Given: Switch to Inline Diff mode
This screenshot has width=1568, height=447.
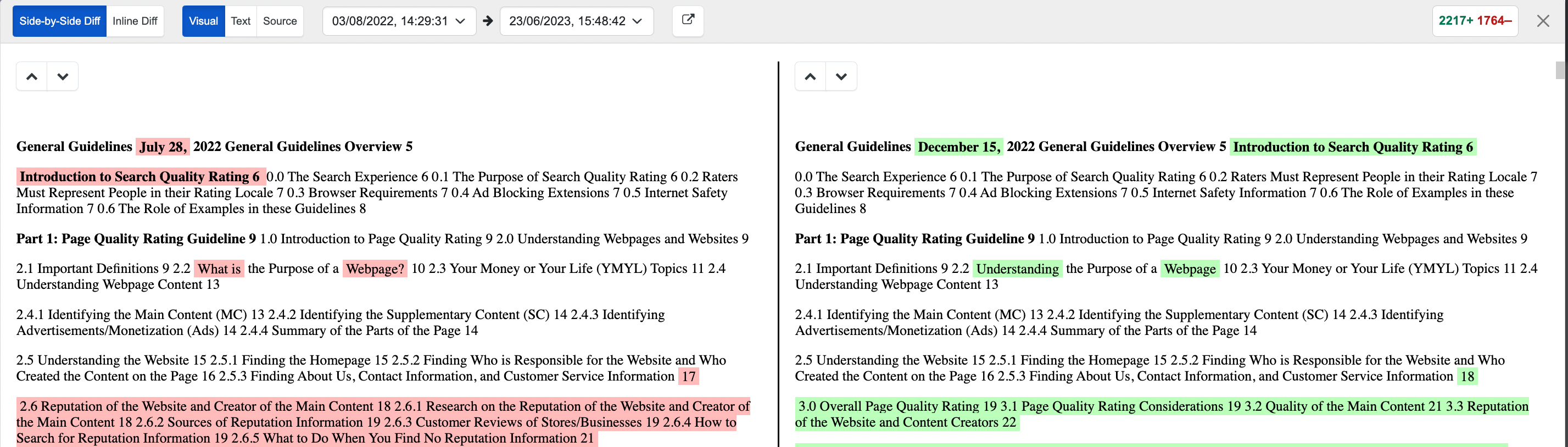Looking at the screenshot, I should tap(135, 21).
